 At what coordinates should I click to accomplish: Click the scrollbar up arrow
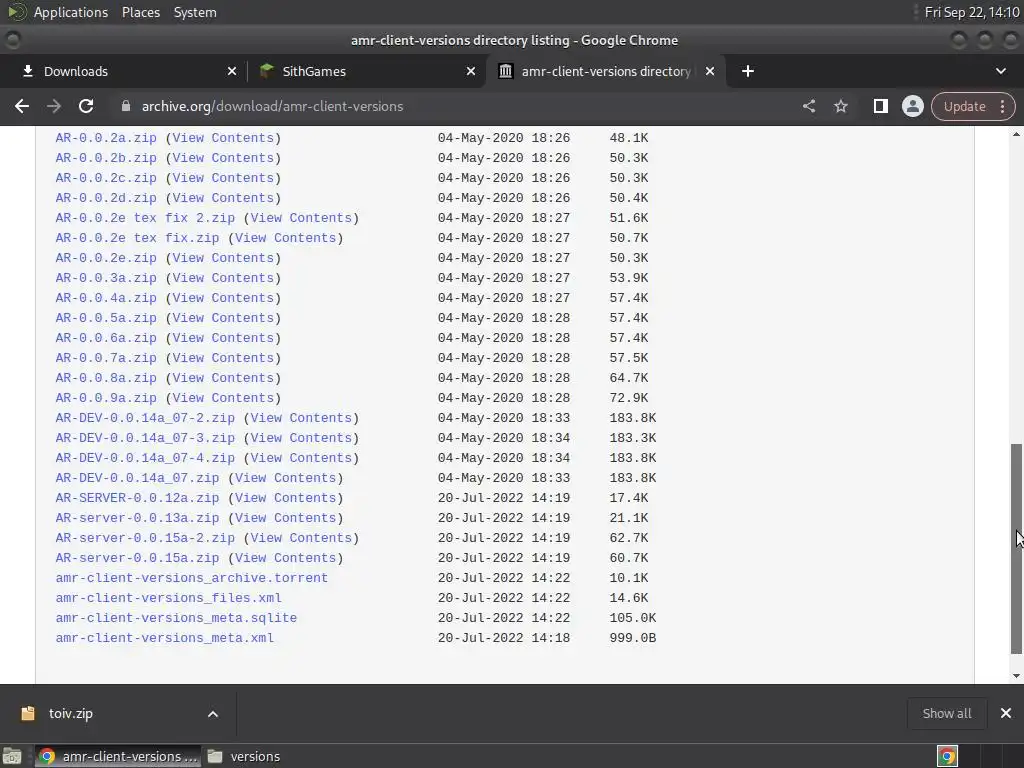click(1016, 135)
